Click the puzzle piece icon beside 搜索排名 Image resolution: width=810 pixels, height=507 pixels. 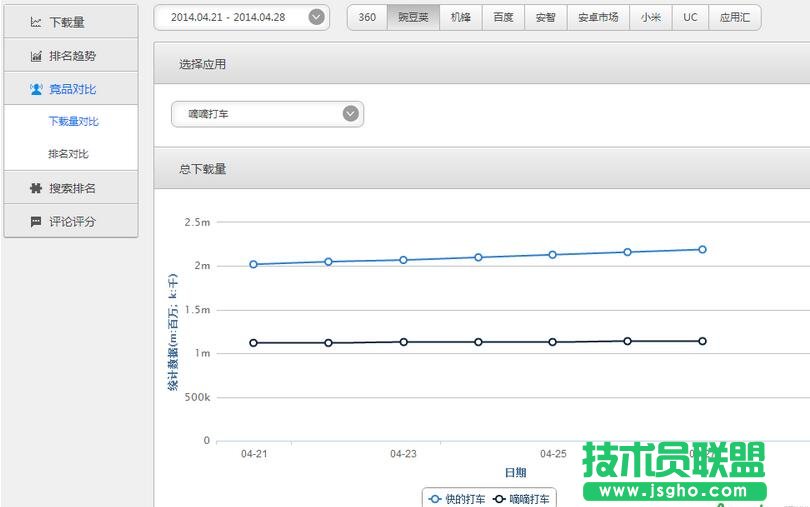[x=36, y=188]
